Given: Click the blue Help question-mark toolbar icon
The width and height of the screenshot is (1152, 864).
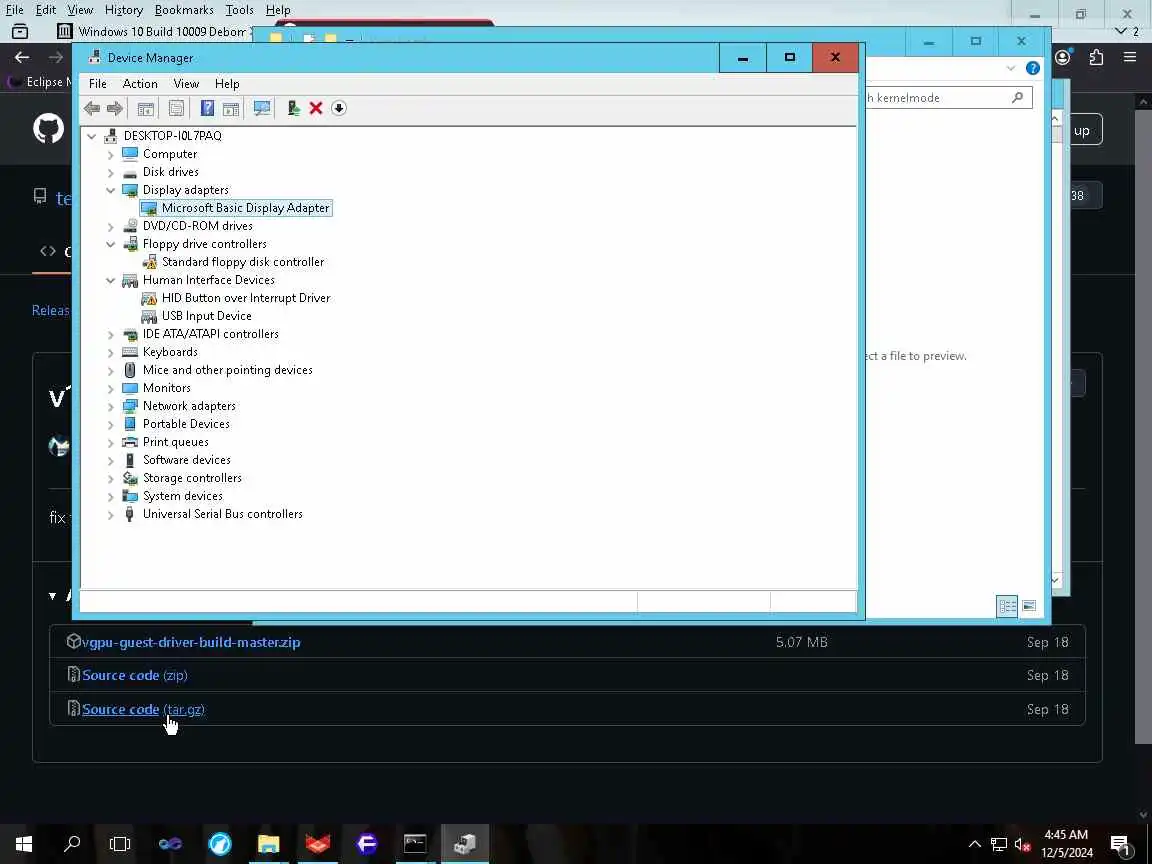Looking at the screenshot, I should (x=207, y=109).
